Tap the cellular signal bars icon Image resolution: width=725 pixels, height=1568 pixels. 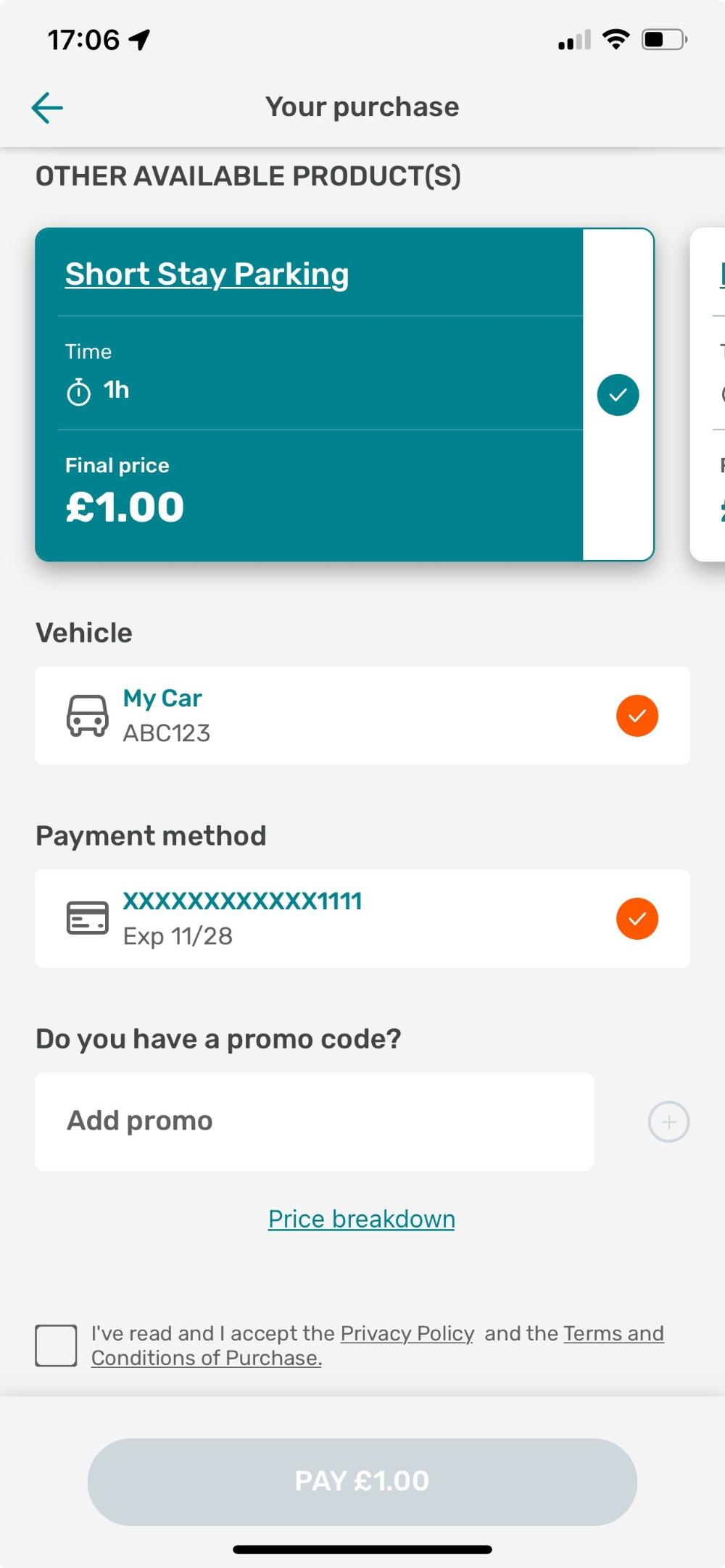[x=574, y=40]
